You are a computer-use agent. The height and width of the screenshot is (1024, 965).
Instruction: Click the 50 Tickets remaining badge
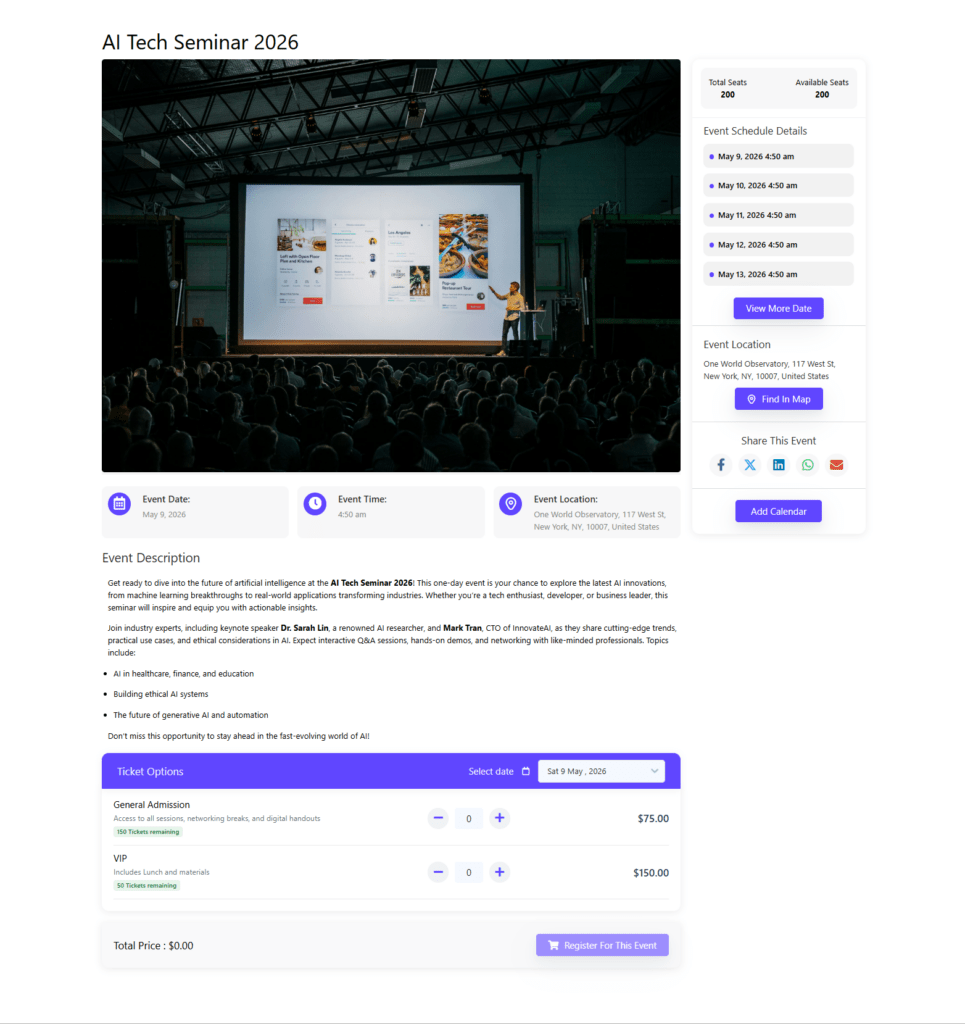(x=146, y=886)
